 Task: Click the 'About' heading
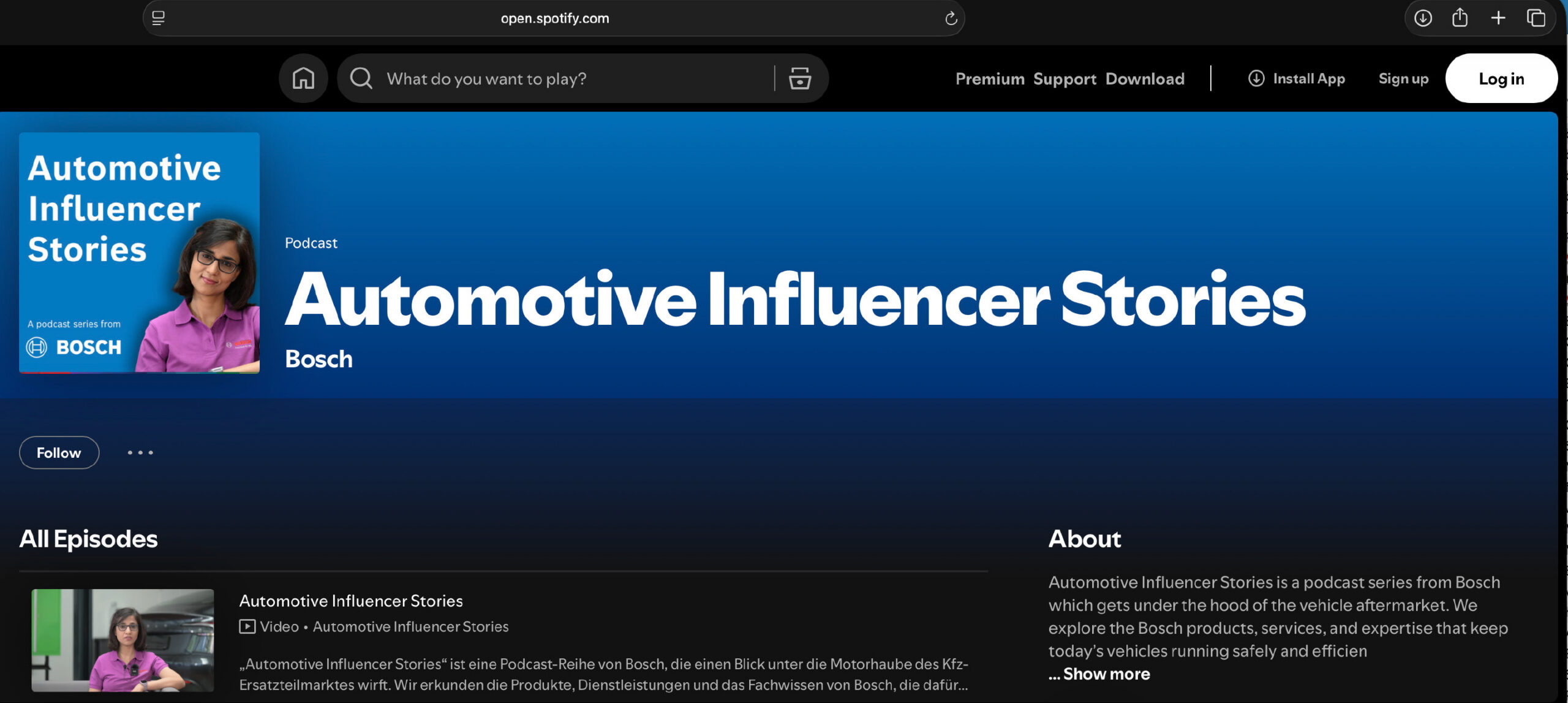click(1084, 539)
